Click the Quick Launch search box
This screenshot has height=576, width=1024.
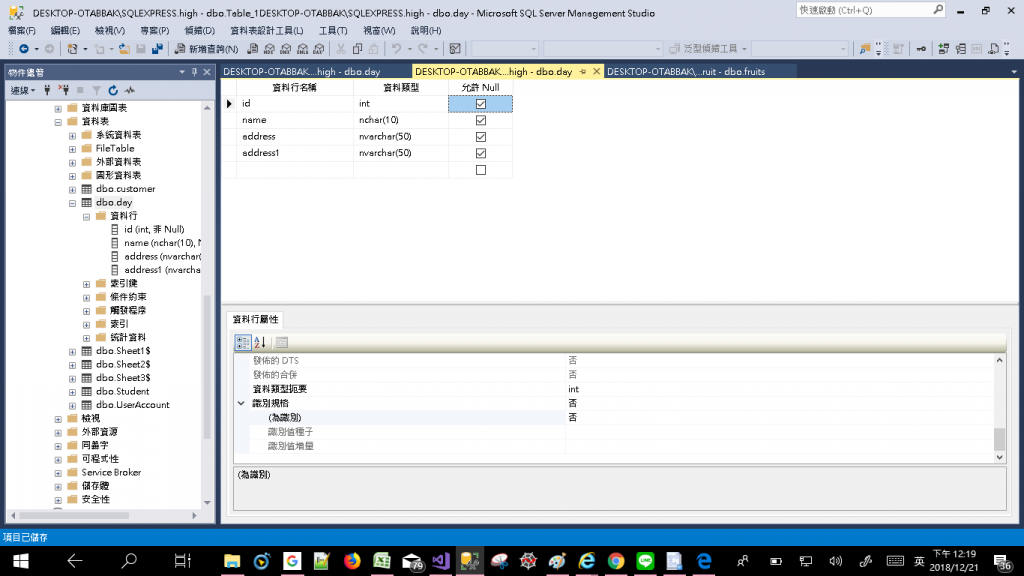(869, 10)
